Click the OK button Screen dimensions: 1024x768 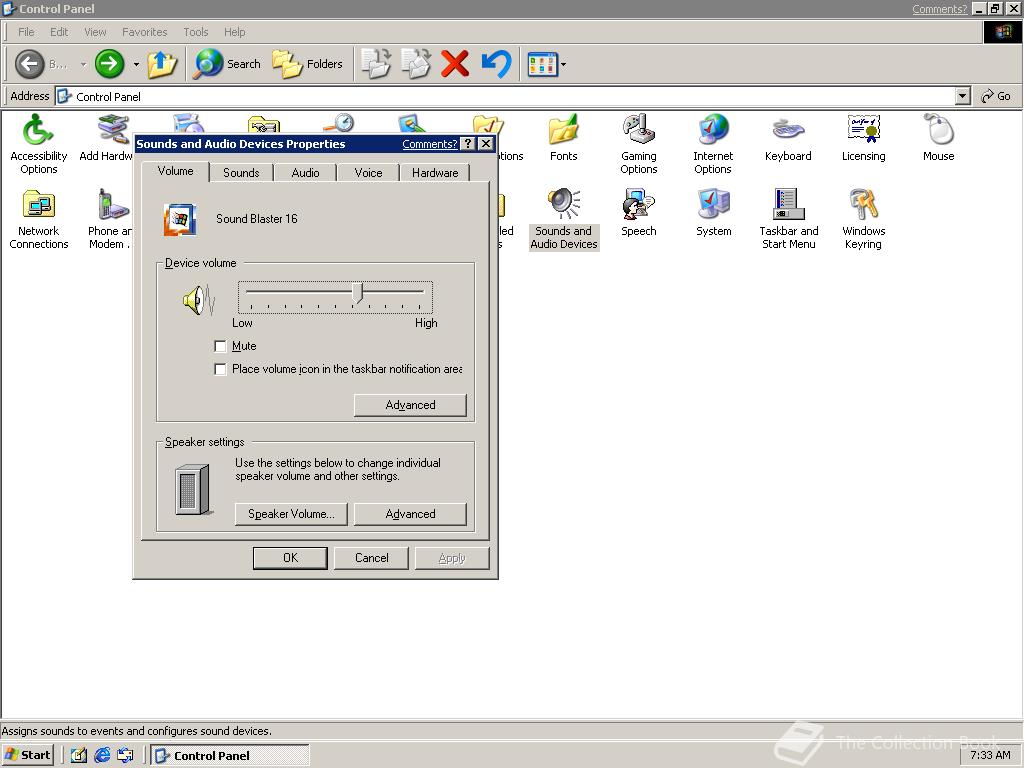pyautogui.click(x=291, y=558)
